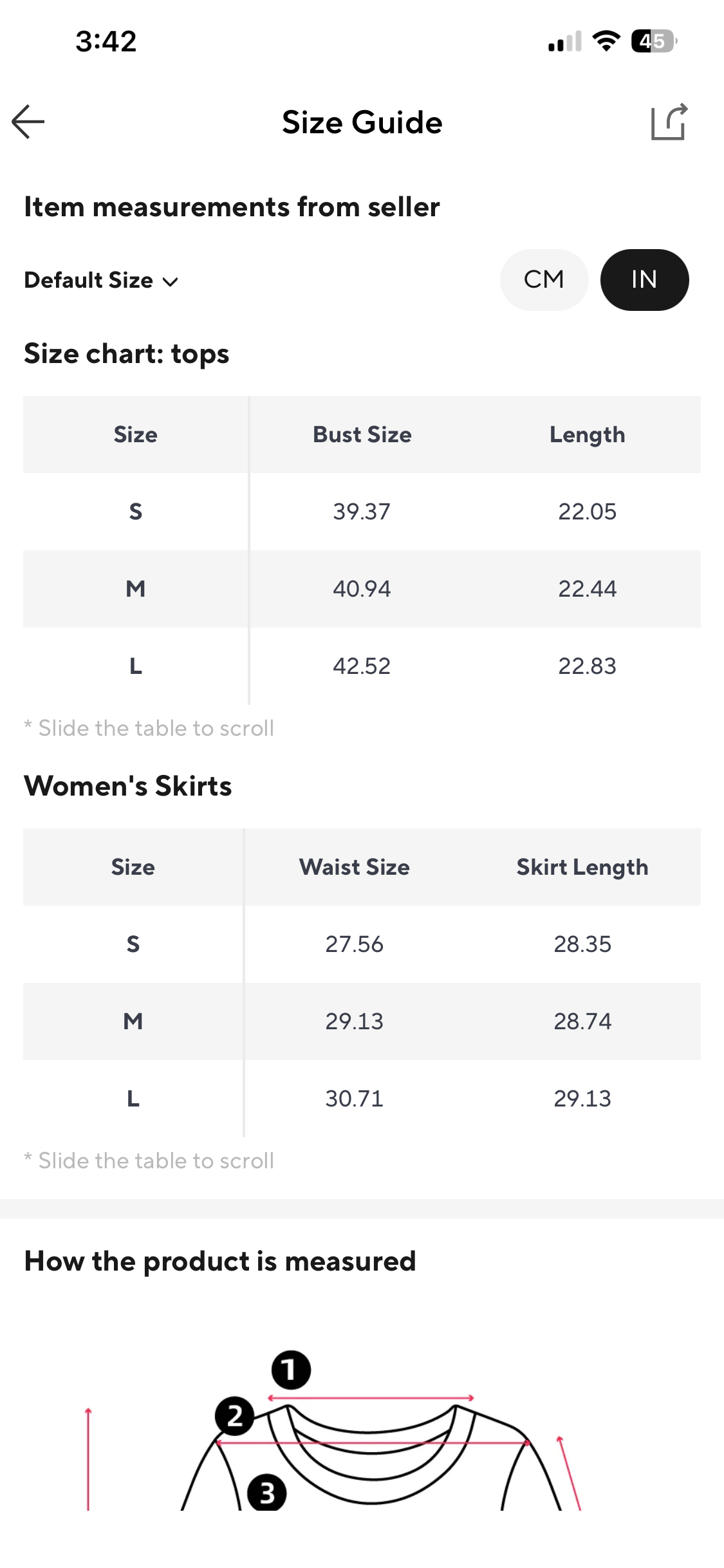Tap the share icon in header
The image size is (724, 1568).
coord(669,122)
